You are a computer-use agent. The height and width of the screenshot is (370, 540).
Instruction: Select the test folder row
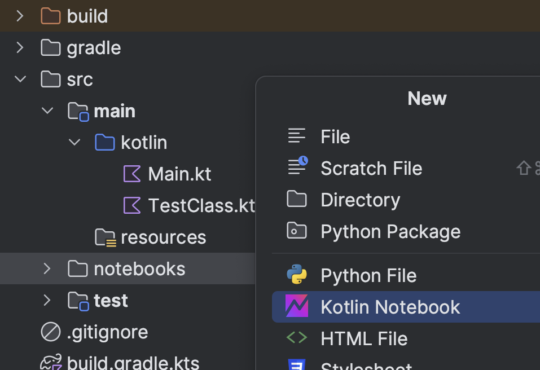127,300
